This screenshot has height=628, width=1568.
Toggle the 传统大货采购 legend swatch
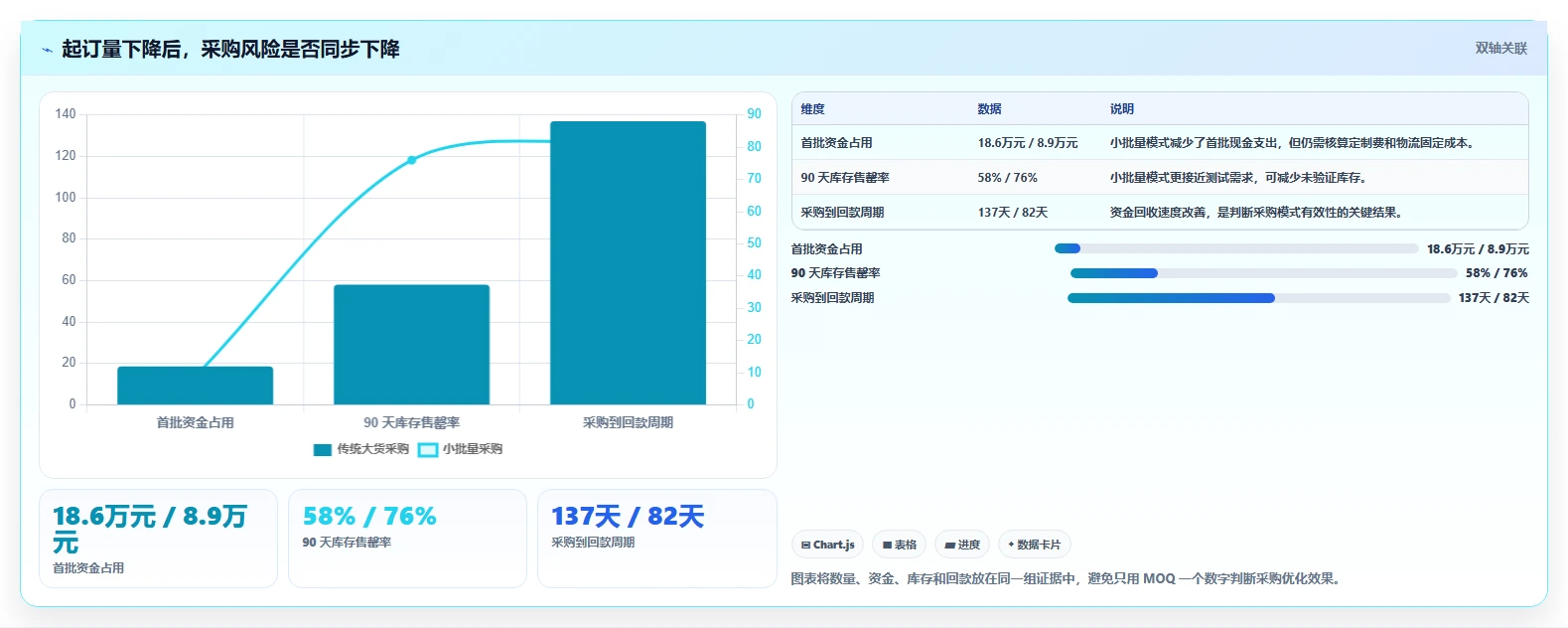click(x=322, y=449)
